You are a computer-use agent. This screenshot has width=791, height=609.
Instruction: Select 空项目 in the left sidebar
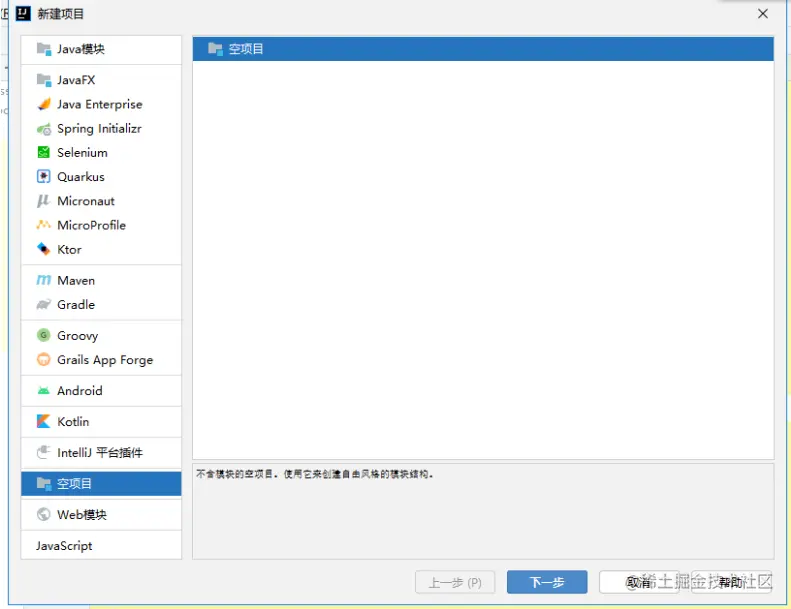point(101,483)
